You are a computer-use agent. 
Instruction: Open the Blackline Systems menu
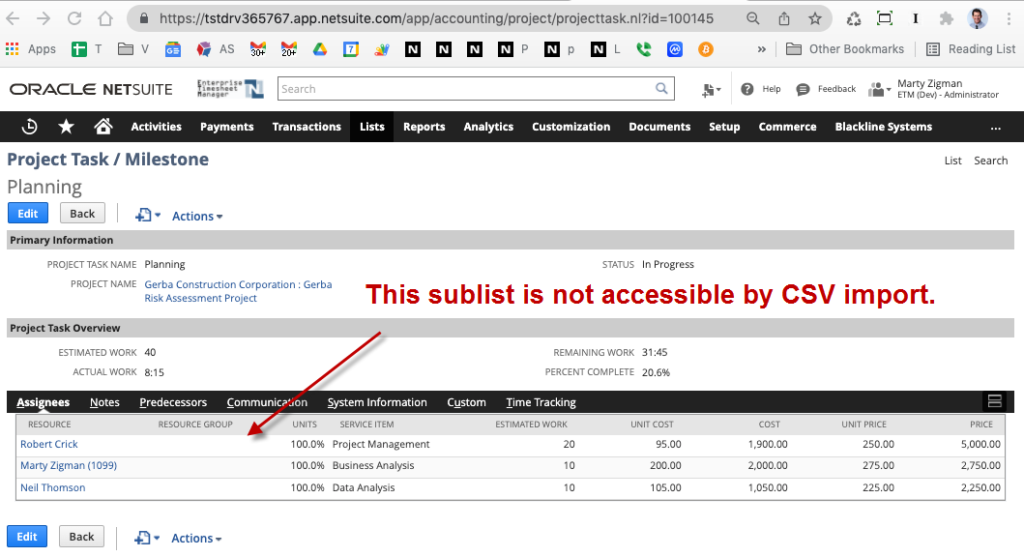[883, 127]
